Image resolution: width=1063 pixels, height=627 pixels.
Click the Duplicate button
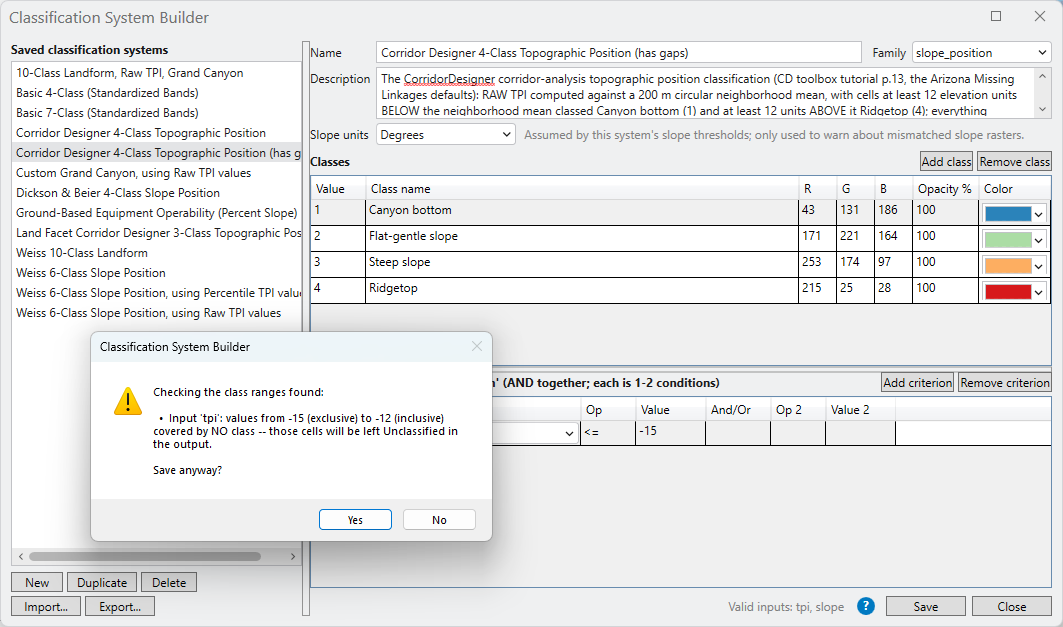pos(102,582)
